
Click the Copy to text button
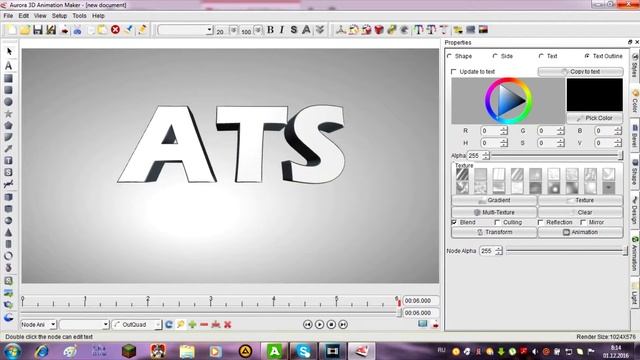point(580,71)
